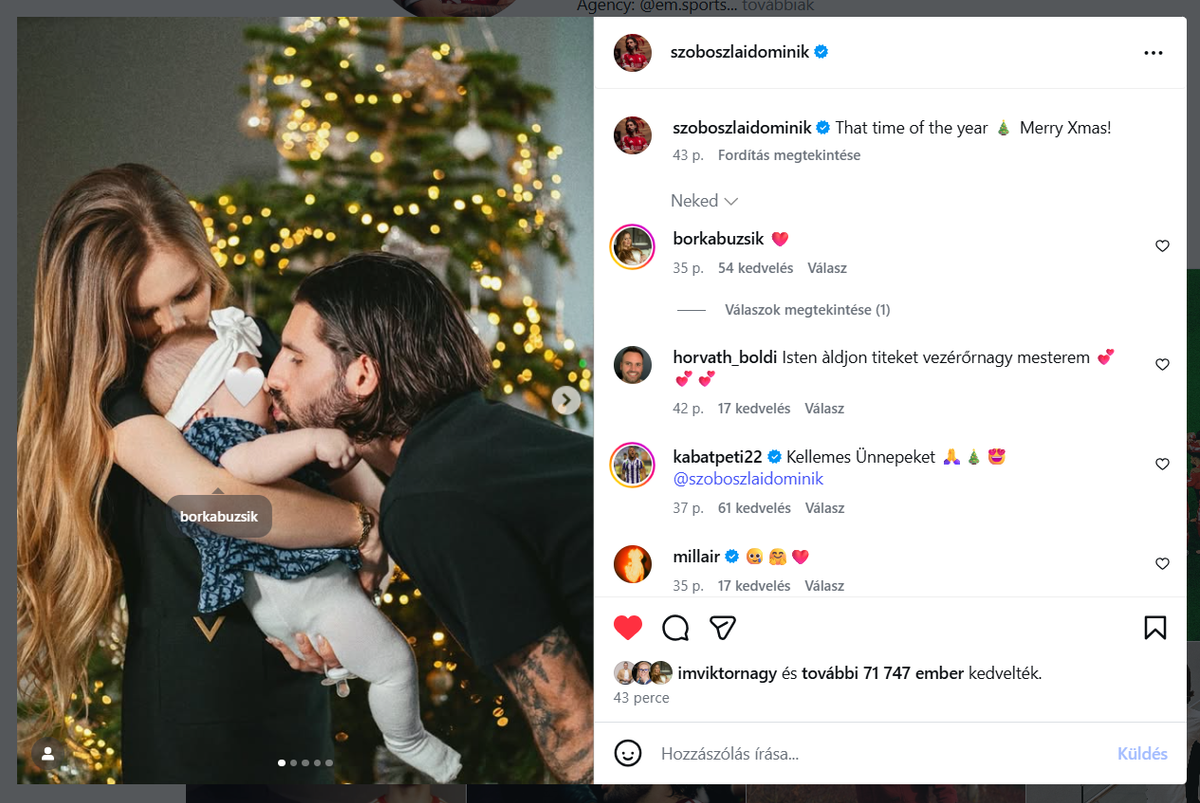This screenshot has height=803, width=1200.
Task: Focus the Hozzászólás írása comment field
Action: (880, 754)
